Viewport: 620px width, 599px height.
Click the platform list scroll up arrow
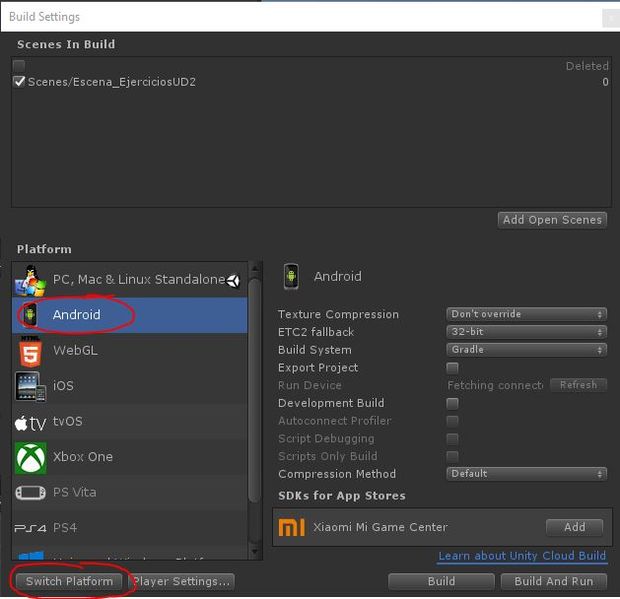pyautogui.click(x=255, y=269)
